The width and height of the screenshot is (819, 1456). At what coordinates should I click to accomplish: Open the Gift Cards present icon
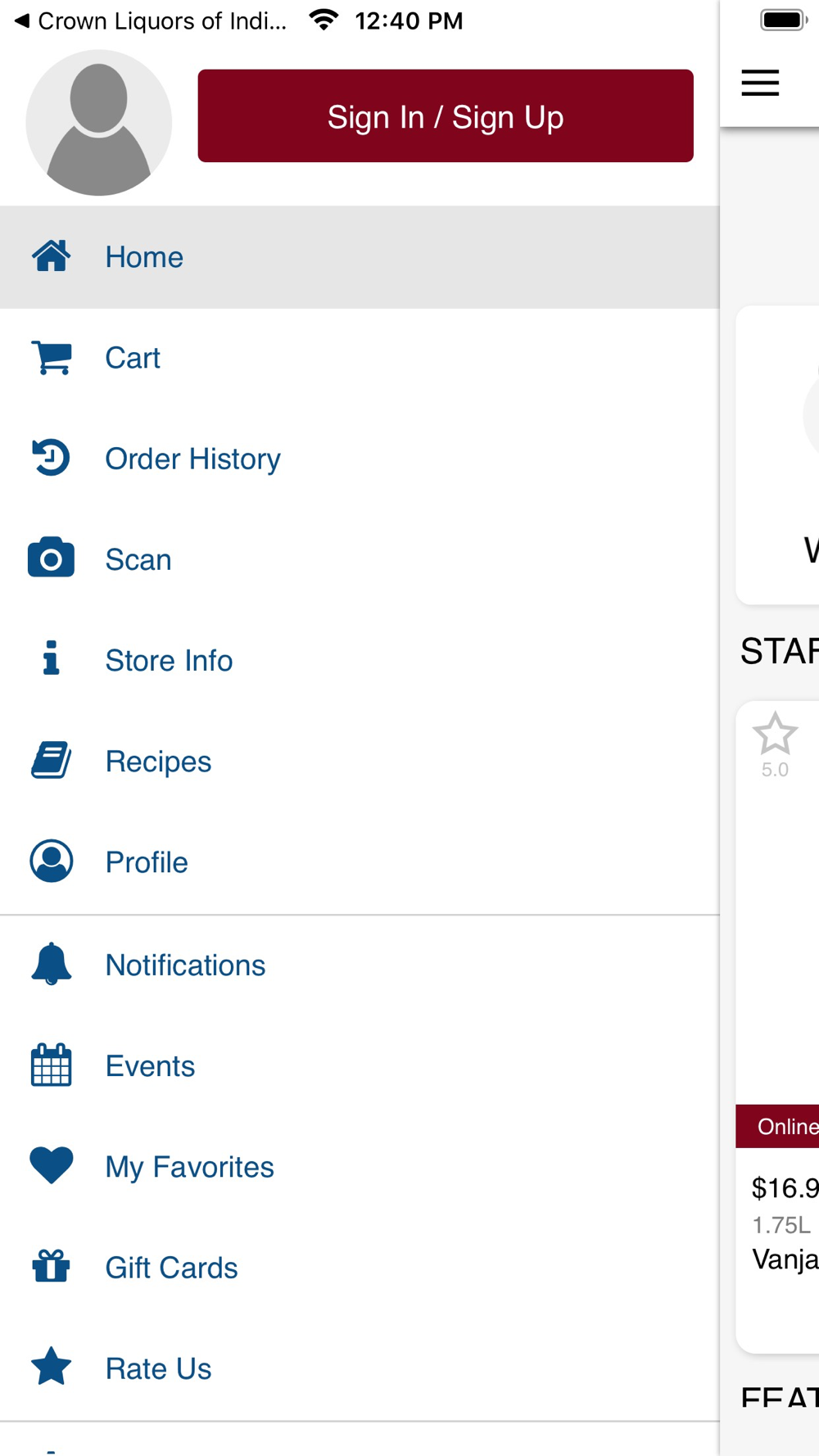[x=51, y=1267]
